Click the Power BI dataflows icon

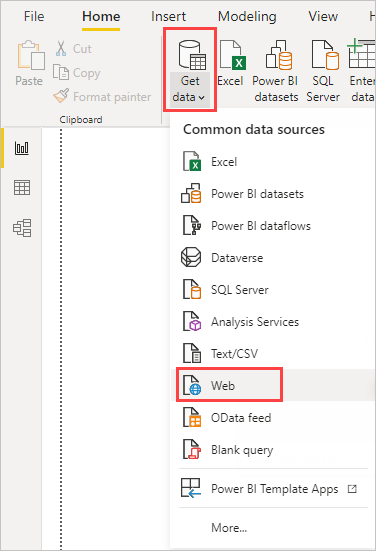click(x=192, y=225)
